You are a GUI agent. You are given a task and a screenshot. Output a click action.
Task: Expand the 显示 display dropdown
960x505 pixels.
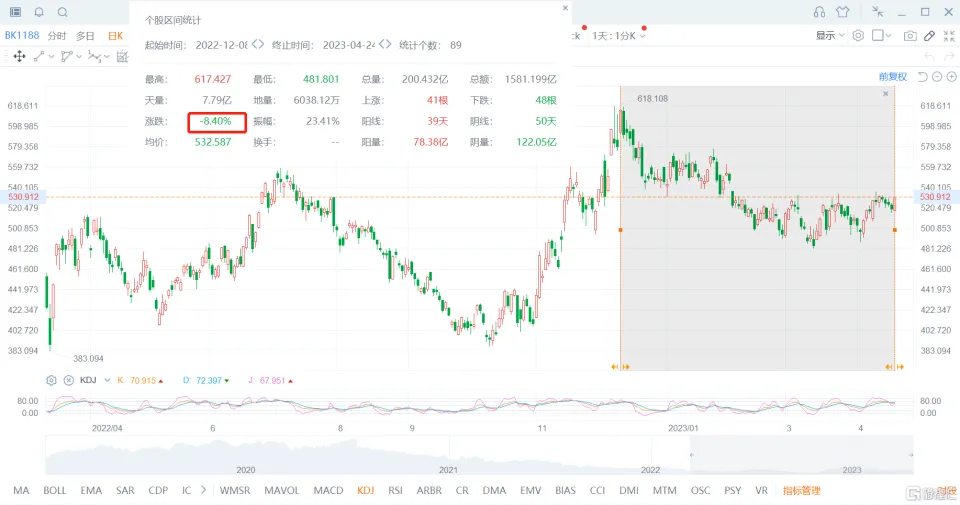829,35
